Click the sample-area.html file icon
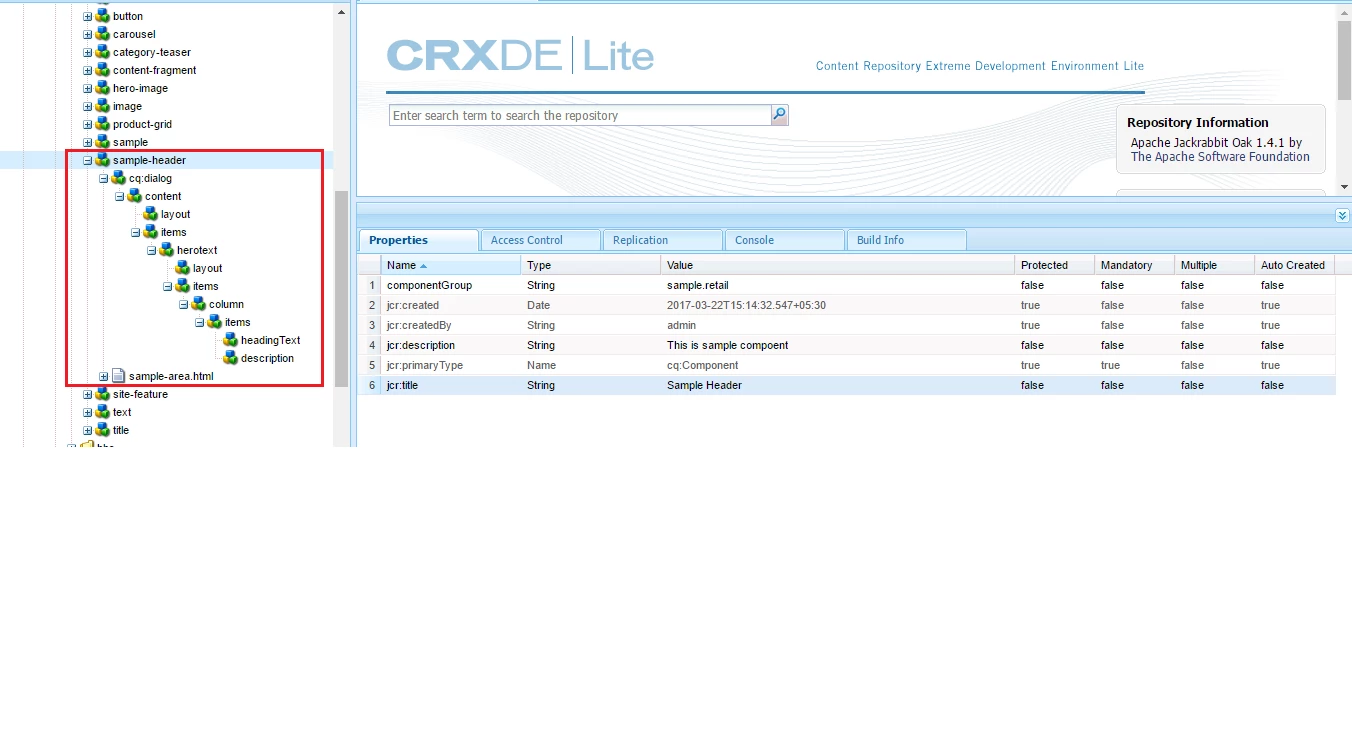The height and width of the screenshot is (734, 1352). coord(118,376)
